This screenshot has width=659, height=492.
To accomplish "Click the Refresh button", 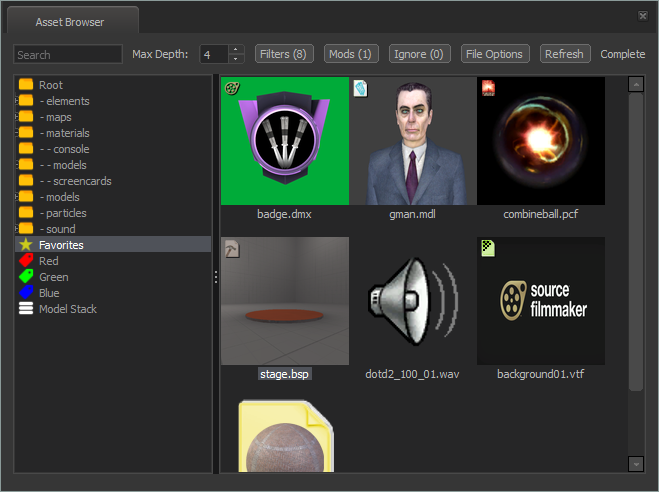I will (564, 54).
